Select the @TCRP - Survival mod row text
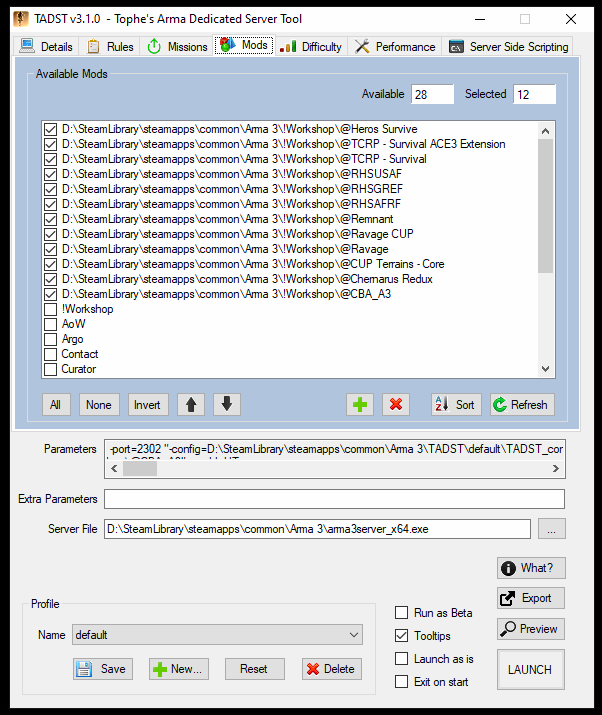The height and width of the screenshot is (715, 602). point(244,159)
